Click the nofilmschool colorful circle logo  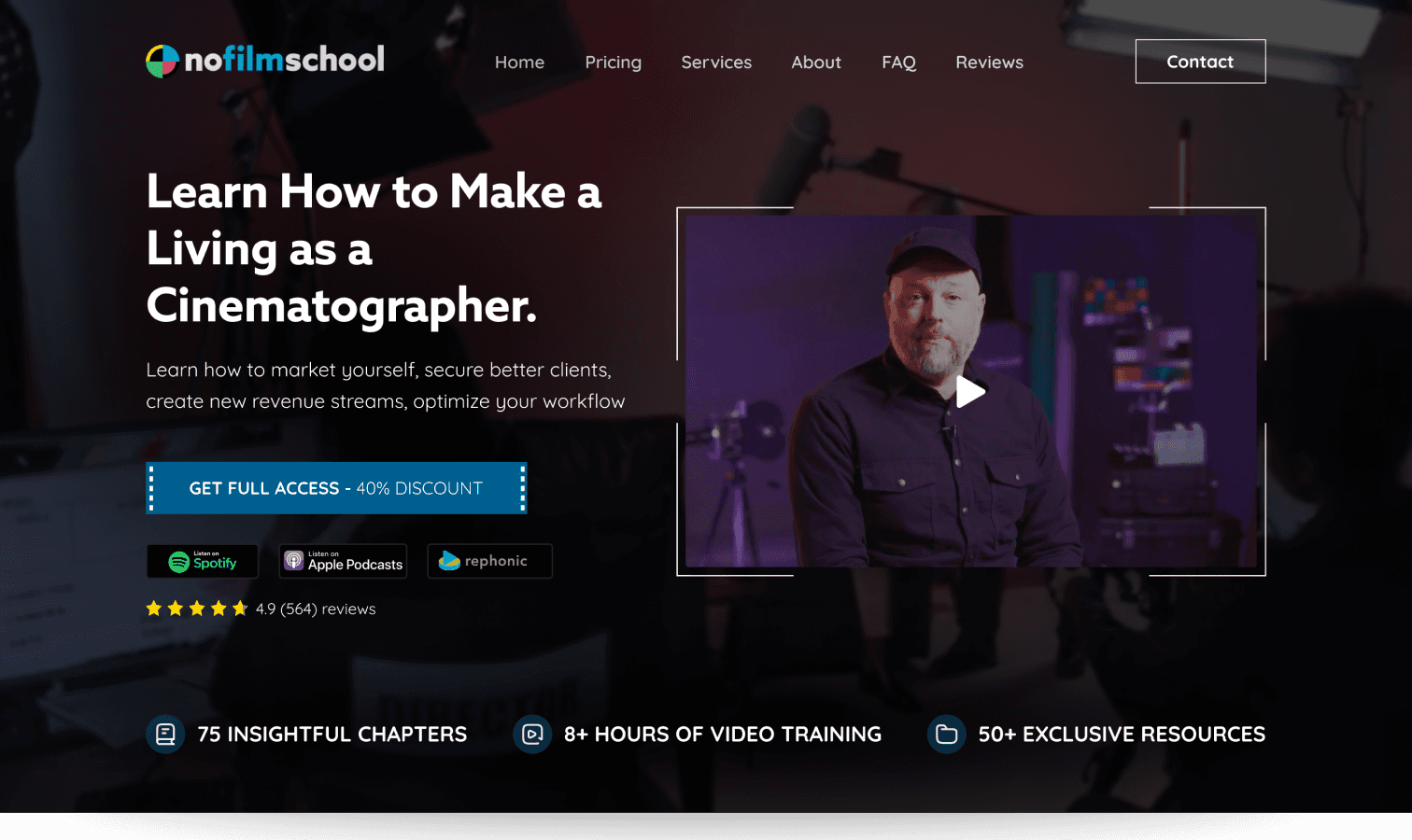pyautogui.click(x=162, y=62)
